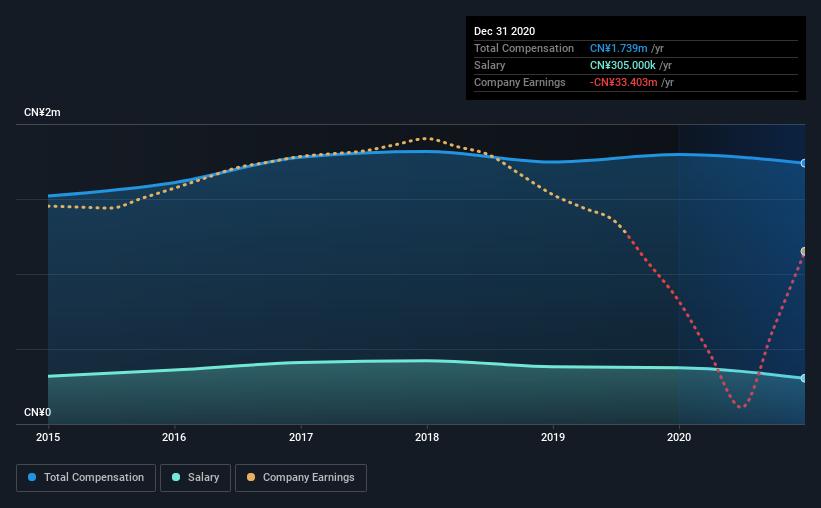Click the 2016 x-axis label
The width and height of the screenshot is (821, 508).
(x=174, y=437)
